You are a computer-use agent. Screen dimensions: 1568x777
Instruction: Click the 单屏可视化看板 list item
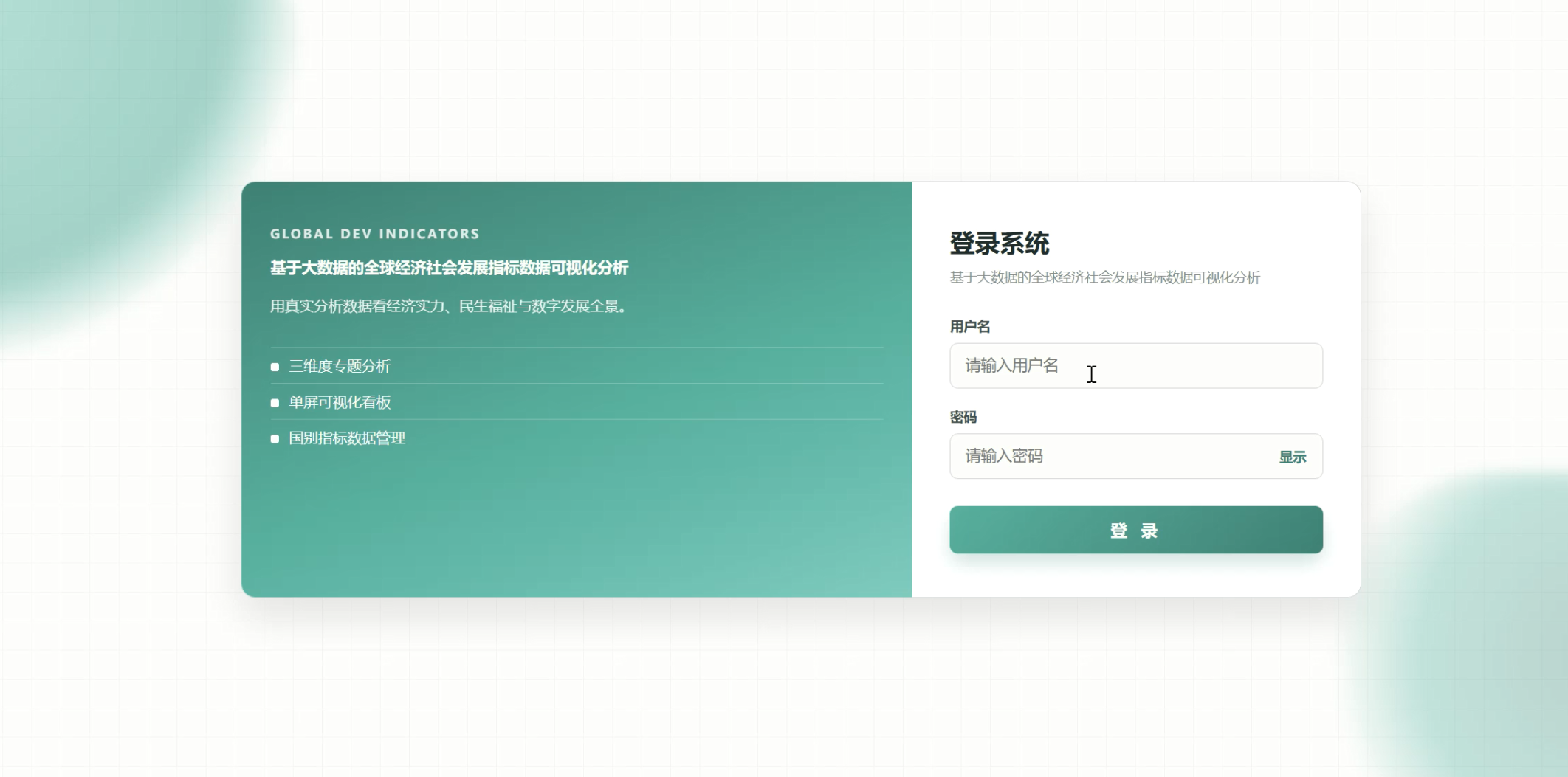coord(577,402)
